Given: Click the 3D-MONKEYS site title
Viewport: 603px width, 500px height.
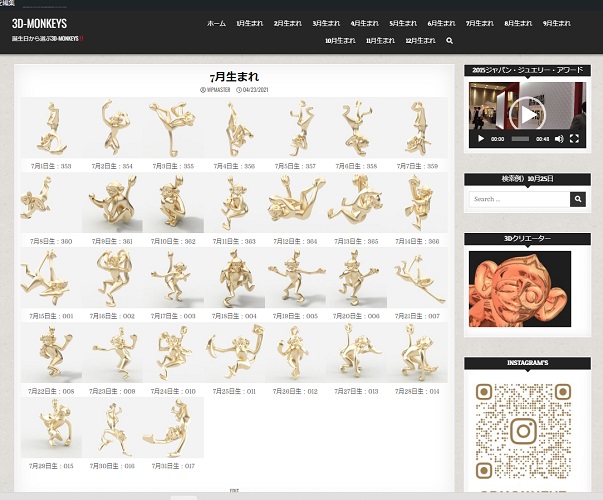Looking at the screenshot, I should [x=38, y=22].
